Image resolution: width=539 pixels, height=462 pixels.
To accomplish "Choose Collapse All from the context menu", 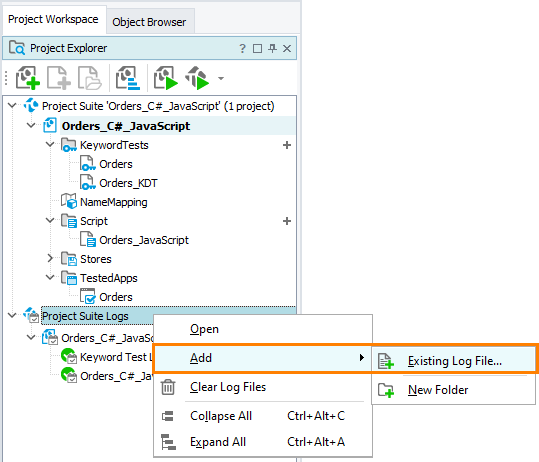I will coord(263,416).
